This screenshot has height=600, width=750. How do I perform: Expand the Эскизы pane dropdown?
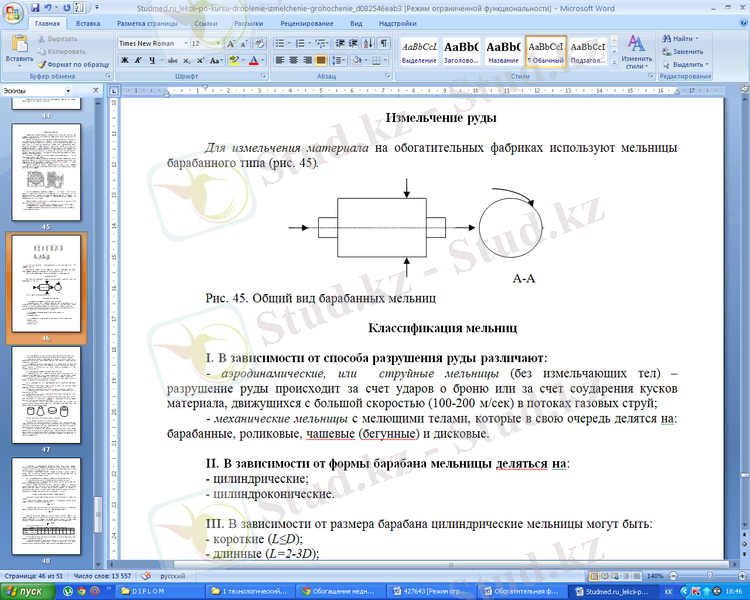tap(68, 90)
